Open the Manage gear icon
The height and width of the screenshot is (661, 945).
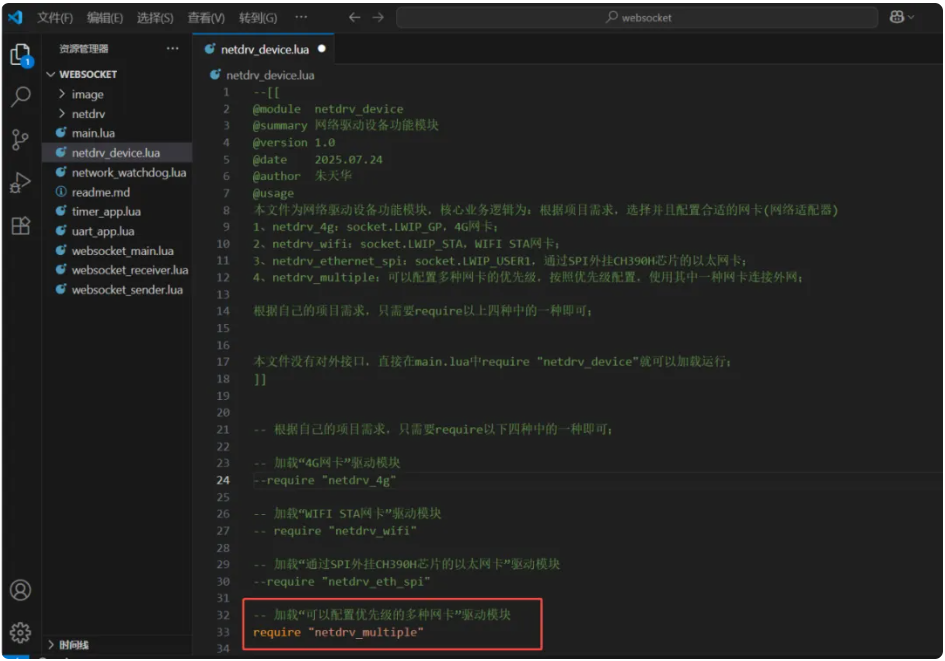click(x=20, y=632)
